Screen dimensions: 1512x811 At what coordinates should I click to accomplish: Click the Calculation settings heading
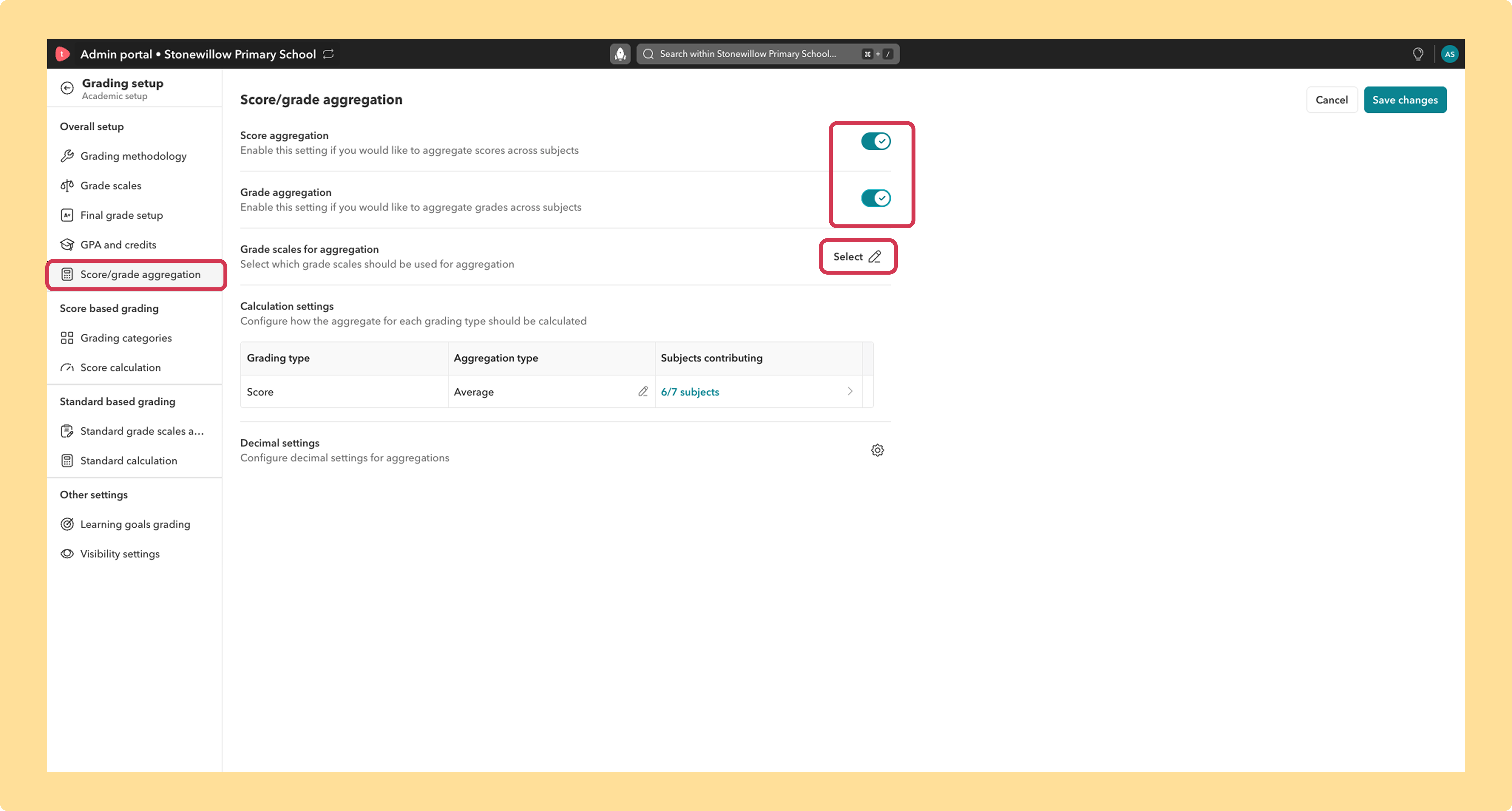click(x=286, y=306)
